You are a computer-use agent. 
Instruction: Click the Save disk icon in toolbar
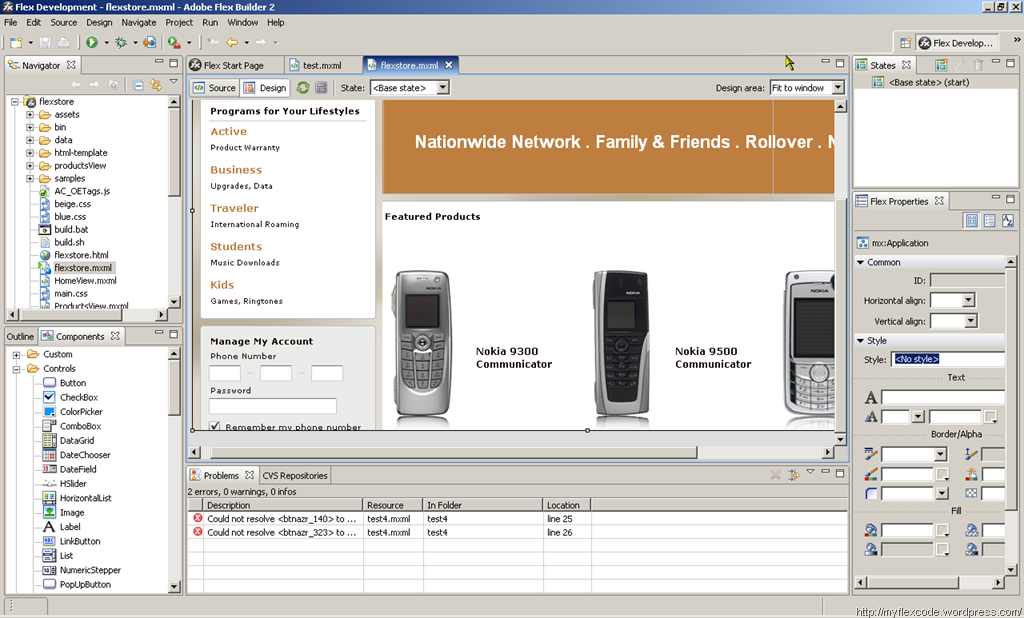click(x=46, y=42)
